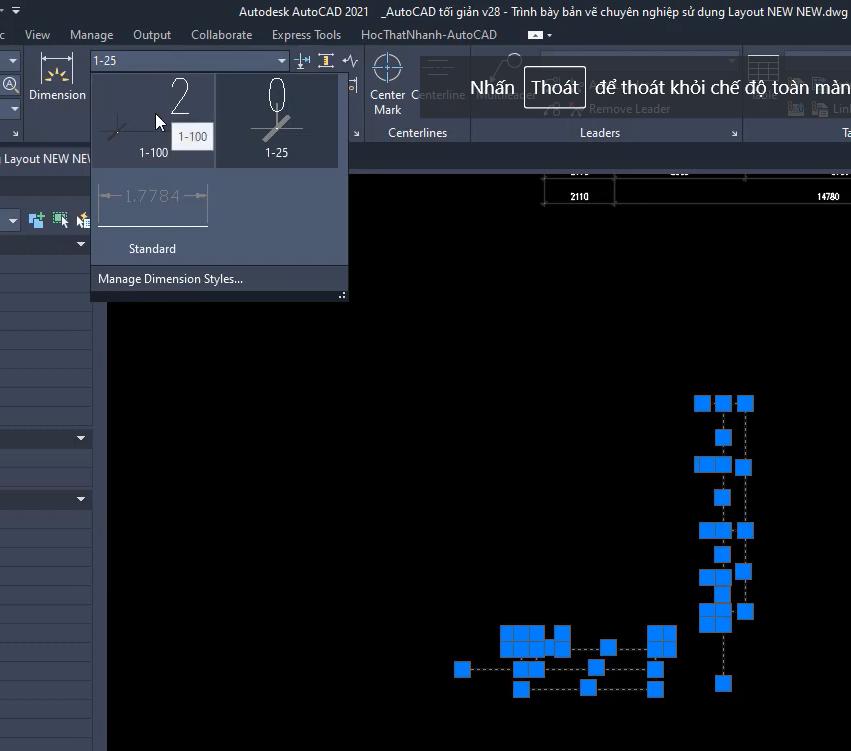Open the Manage menu
The image size is (851, 751).
click(x=91, y=34)
